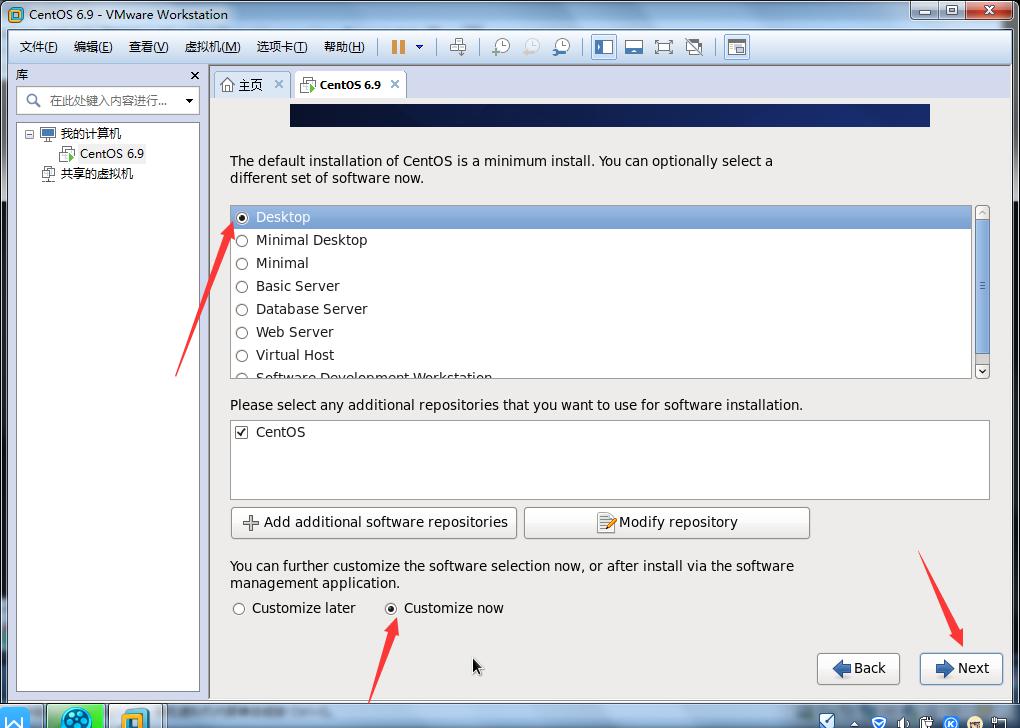This screenshot has height=728, width=1020.
Task: Open the snapshot manager (wrench clock)
Action: click(x=561, y=47)
